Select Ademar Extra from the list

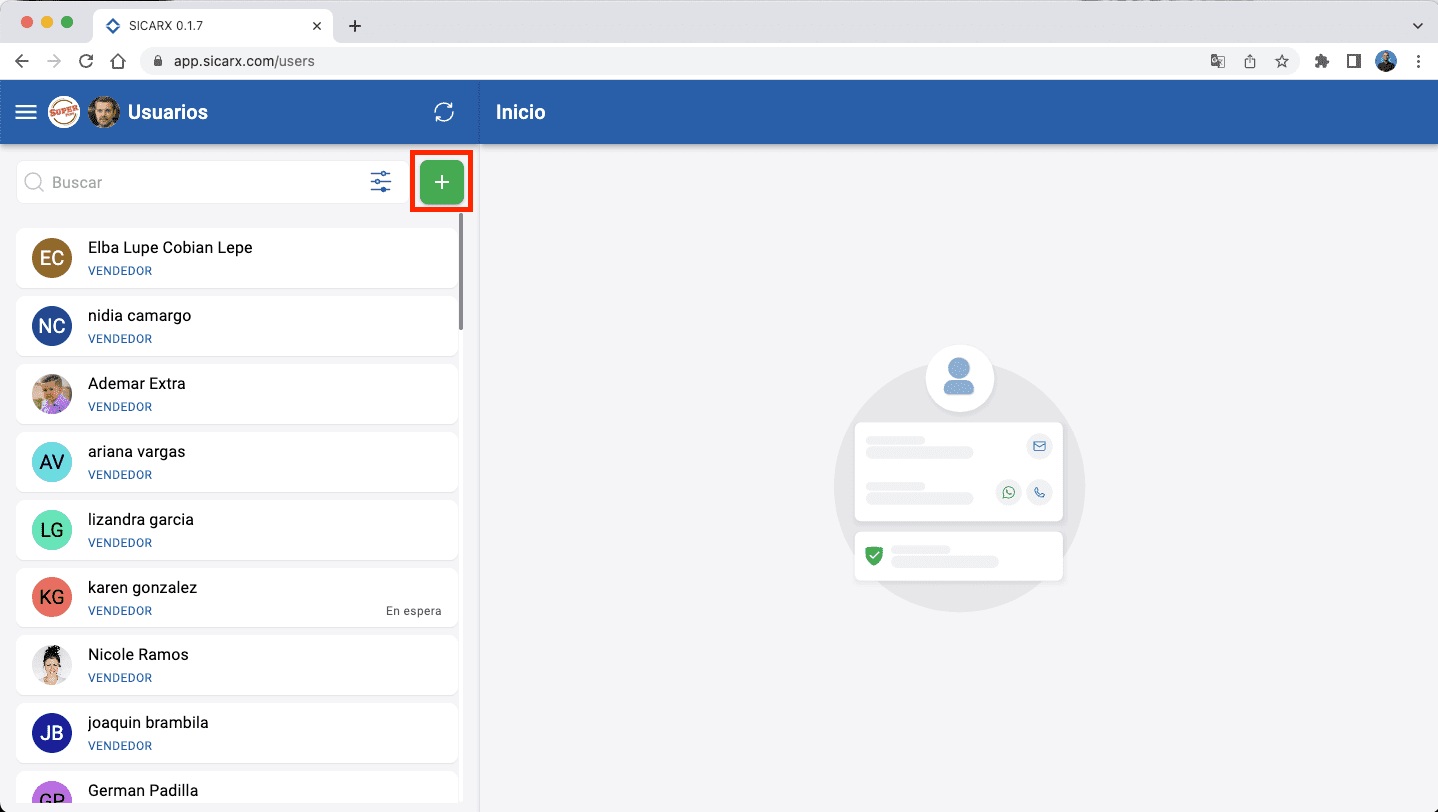point(237,394)
